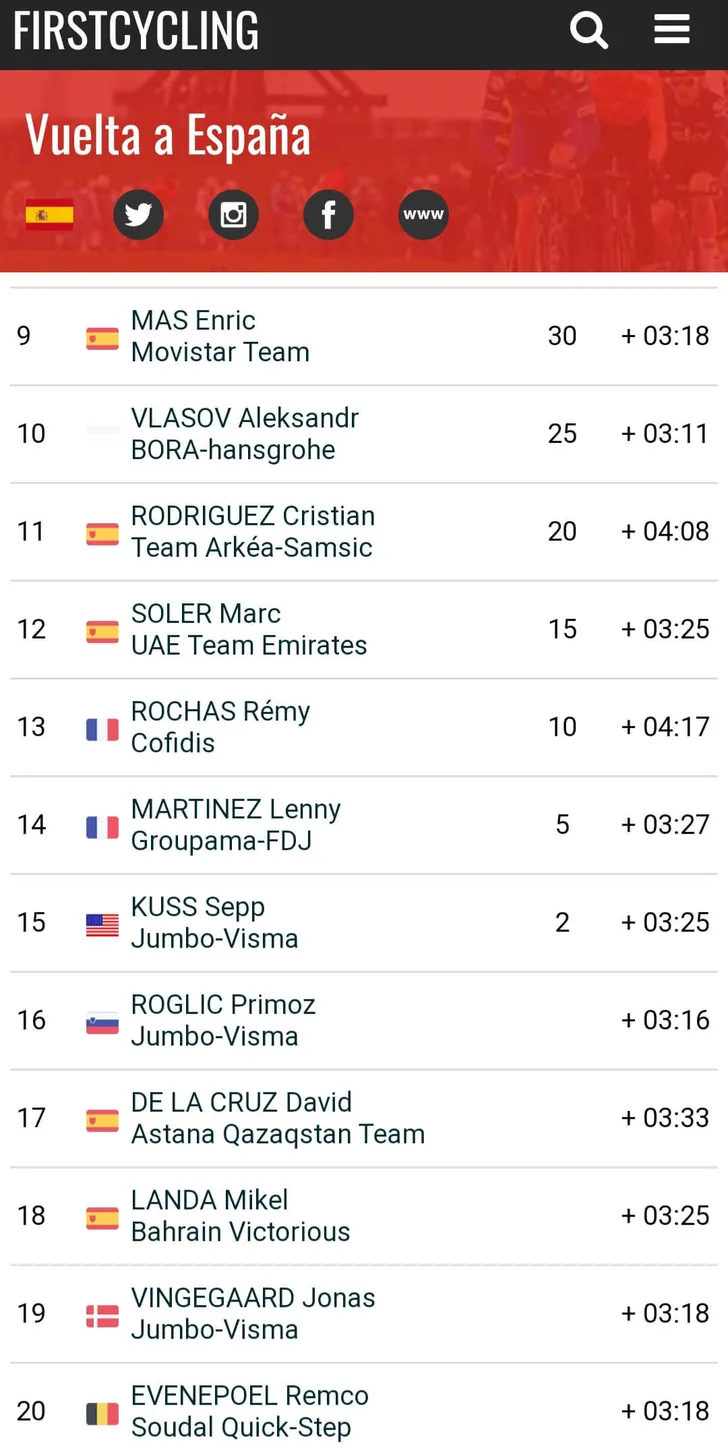Open team BORA-hansgrohe
The image size is (728, 1454).
click(x=233, y=450)
